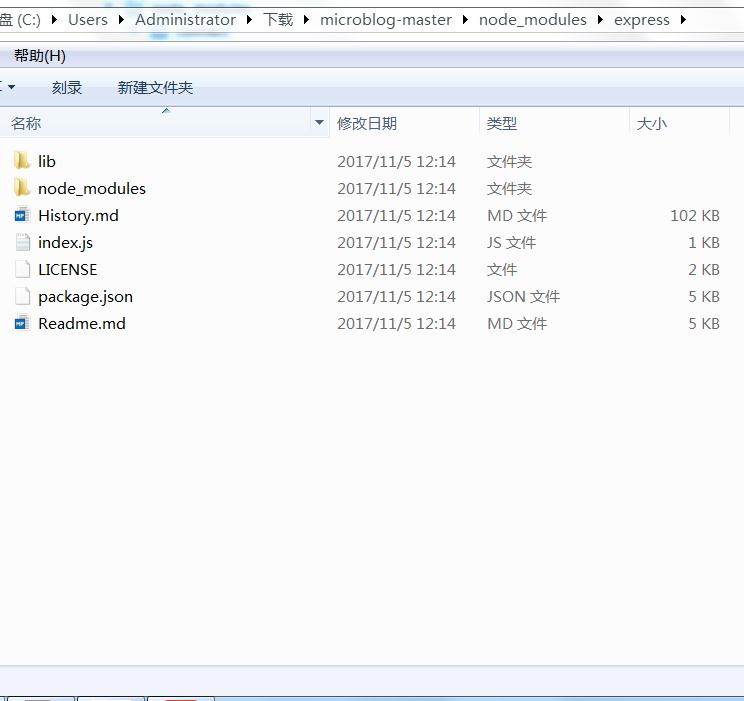Click the JSON 文件 type cell
The image size is (744, 701).
tap(523, 297)
